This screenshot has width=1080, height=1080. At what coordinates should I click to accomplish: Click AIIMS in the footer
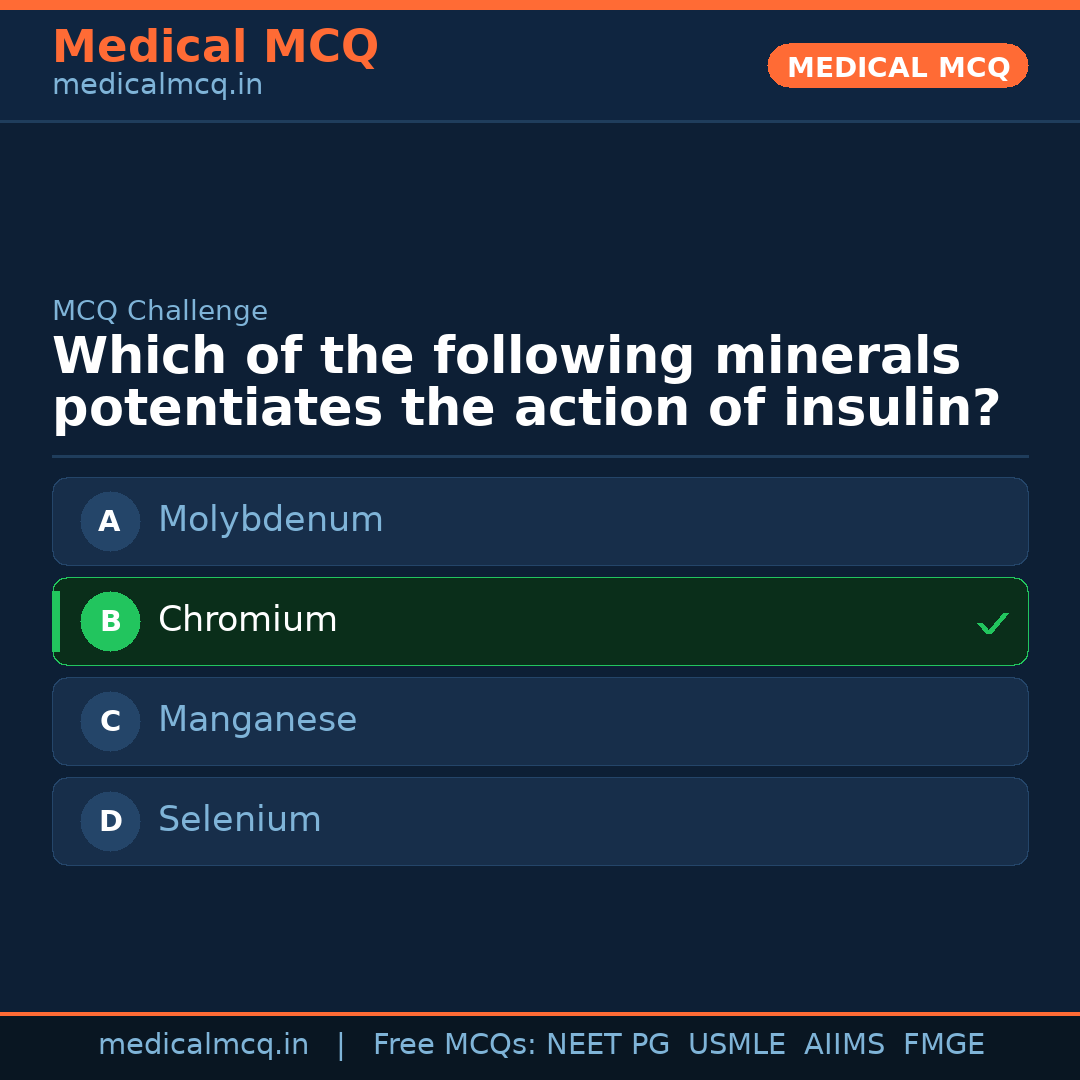click(844, 1045)
